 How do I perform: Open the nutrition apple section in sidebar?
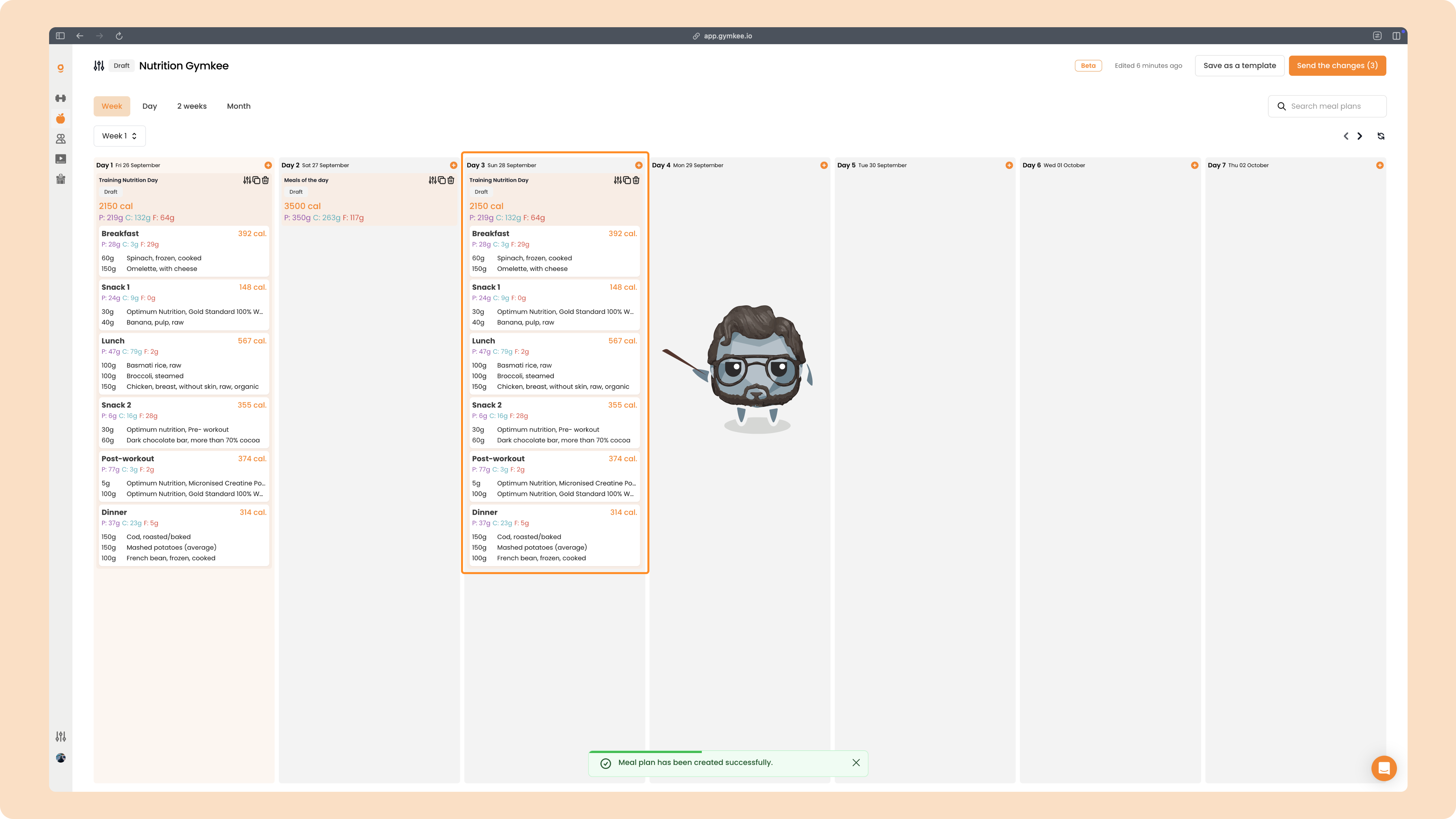click(x=60, y=118)
